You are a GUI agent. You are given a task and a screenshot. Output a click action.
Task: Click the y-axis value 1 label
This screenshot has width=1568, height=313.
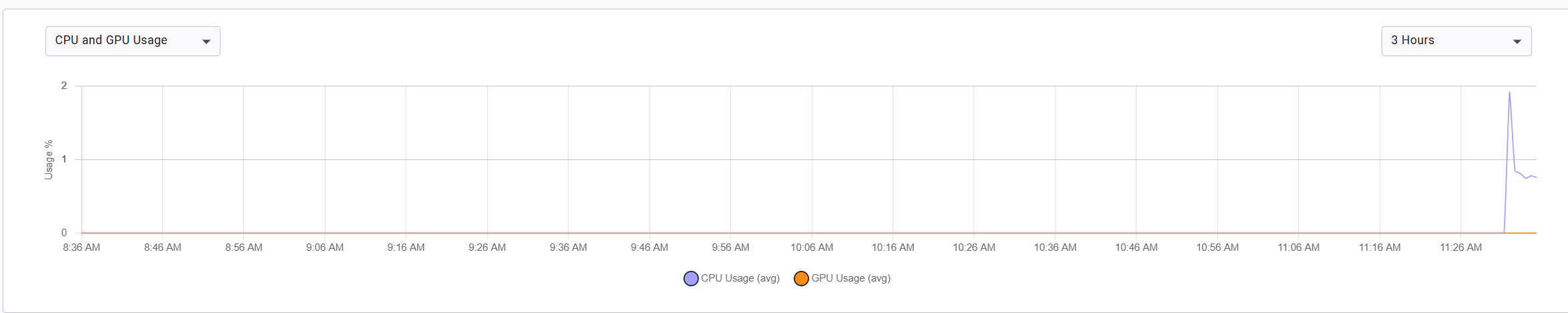pyautogui.click(x=64, y=159)
